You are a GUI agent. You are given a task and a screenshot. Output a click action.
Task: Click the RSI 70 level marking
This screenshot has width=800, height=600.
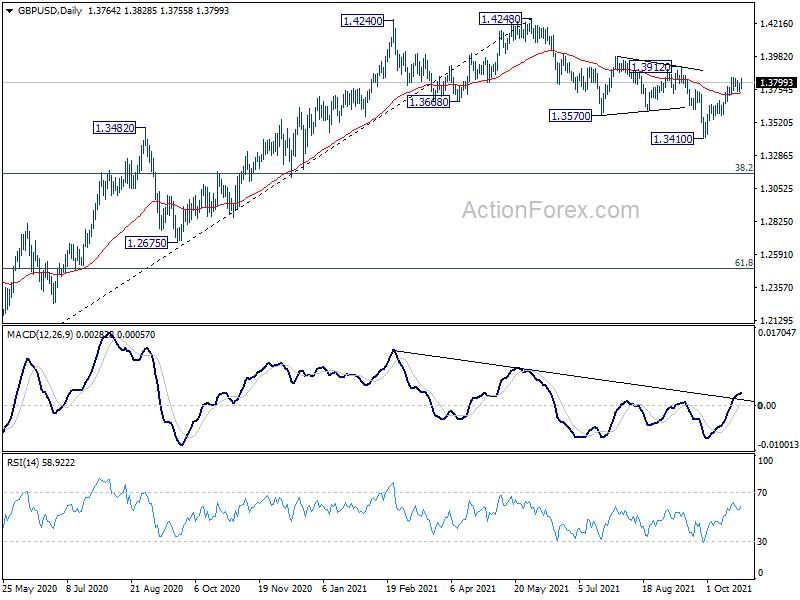click(x=762, y=493)
